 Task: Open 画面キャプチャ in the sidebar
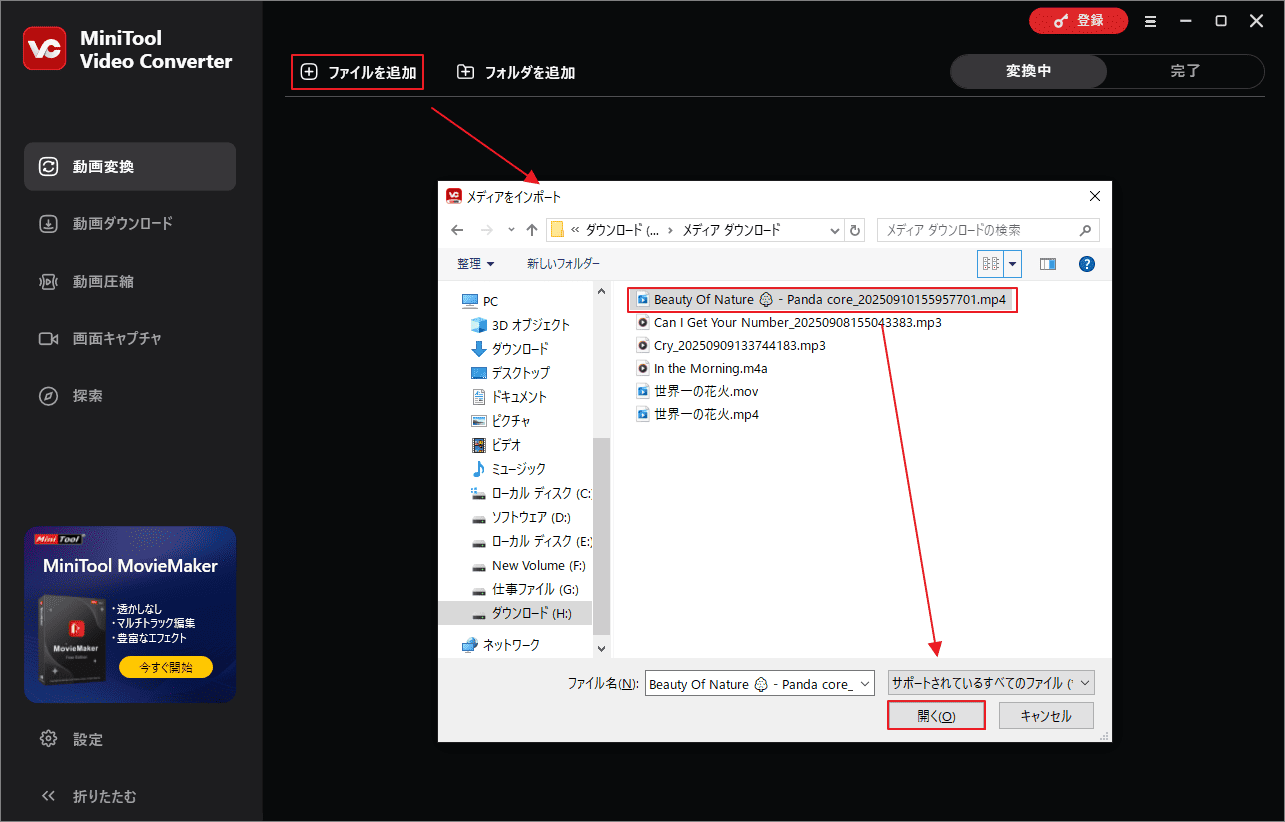(130, 338)
